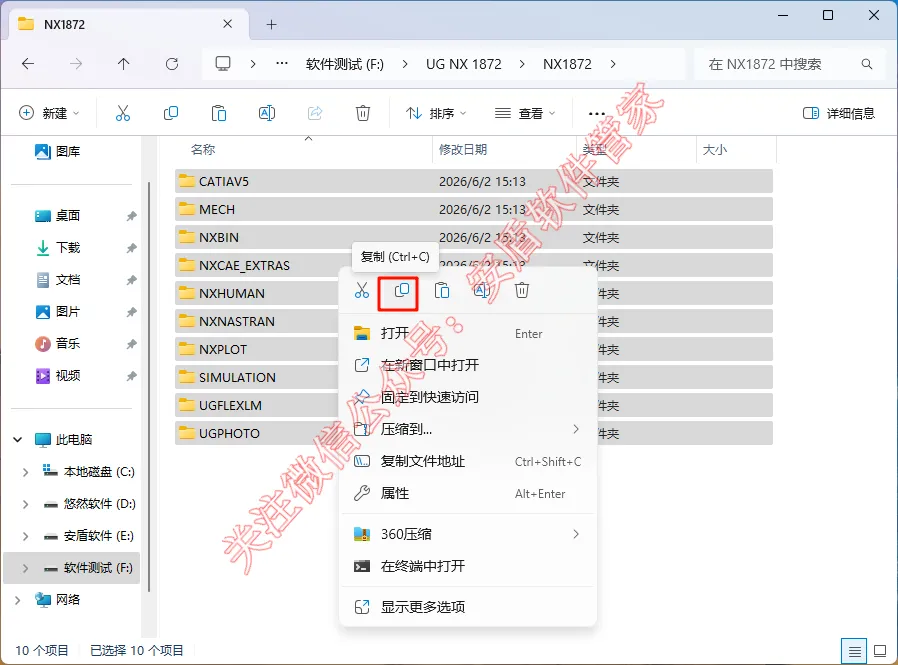
Task: Open the 360压缩 submenu
Action: pyautogui.click(x=467, y=534)
